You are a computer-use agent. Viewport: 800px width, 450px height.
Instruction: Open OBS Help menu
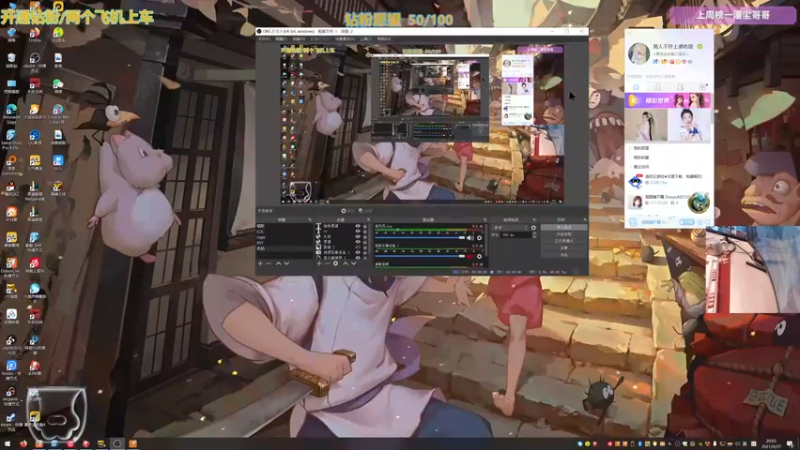tap(384, 39)
